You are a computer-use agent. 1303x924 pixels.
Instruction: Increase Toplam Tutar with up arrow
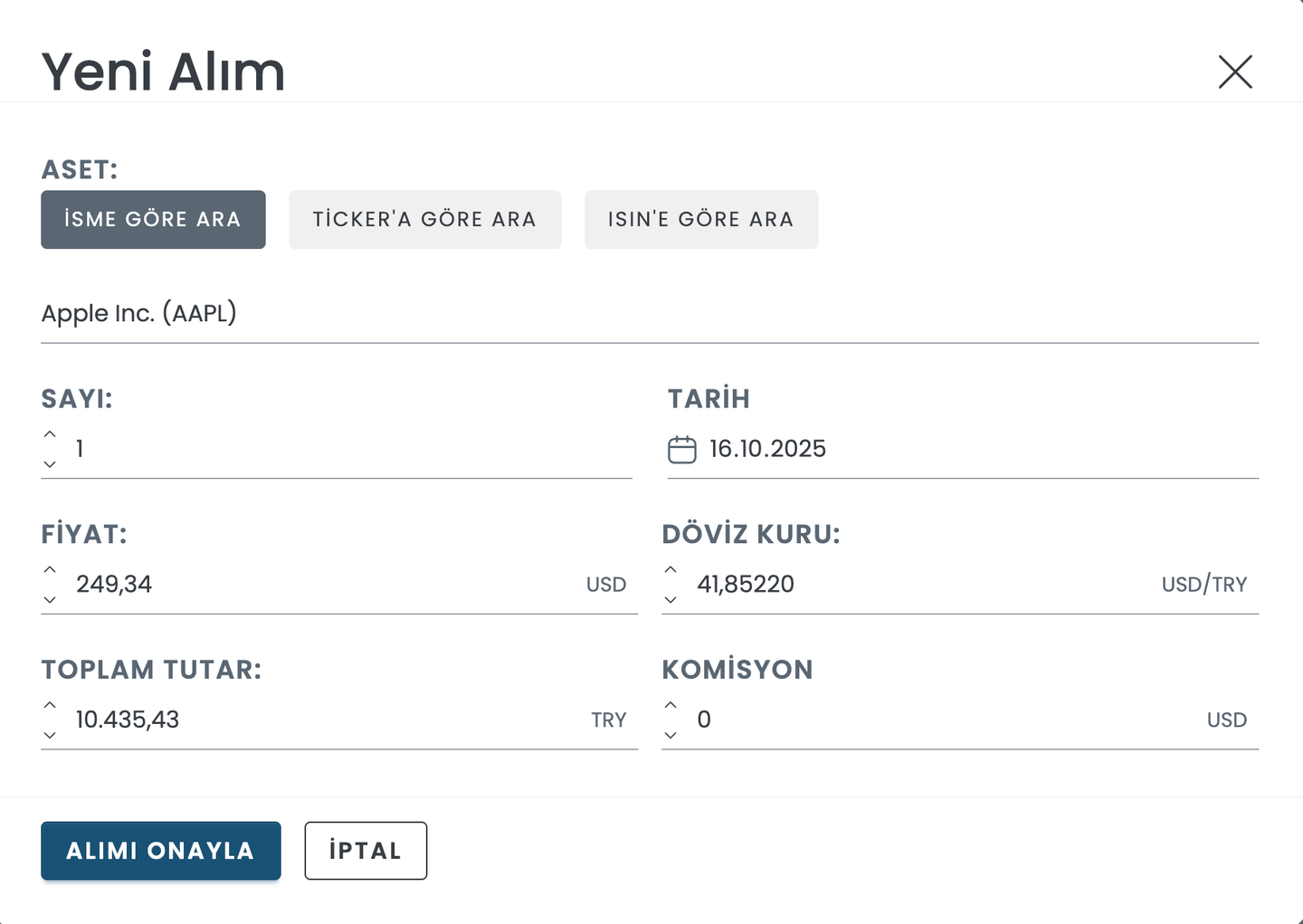click(x=50, y=705)
